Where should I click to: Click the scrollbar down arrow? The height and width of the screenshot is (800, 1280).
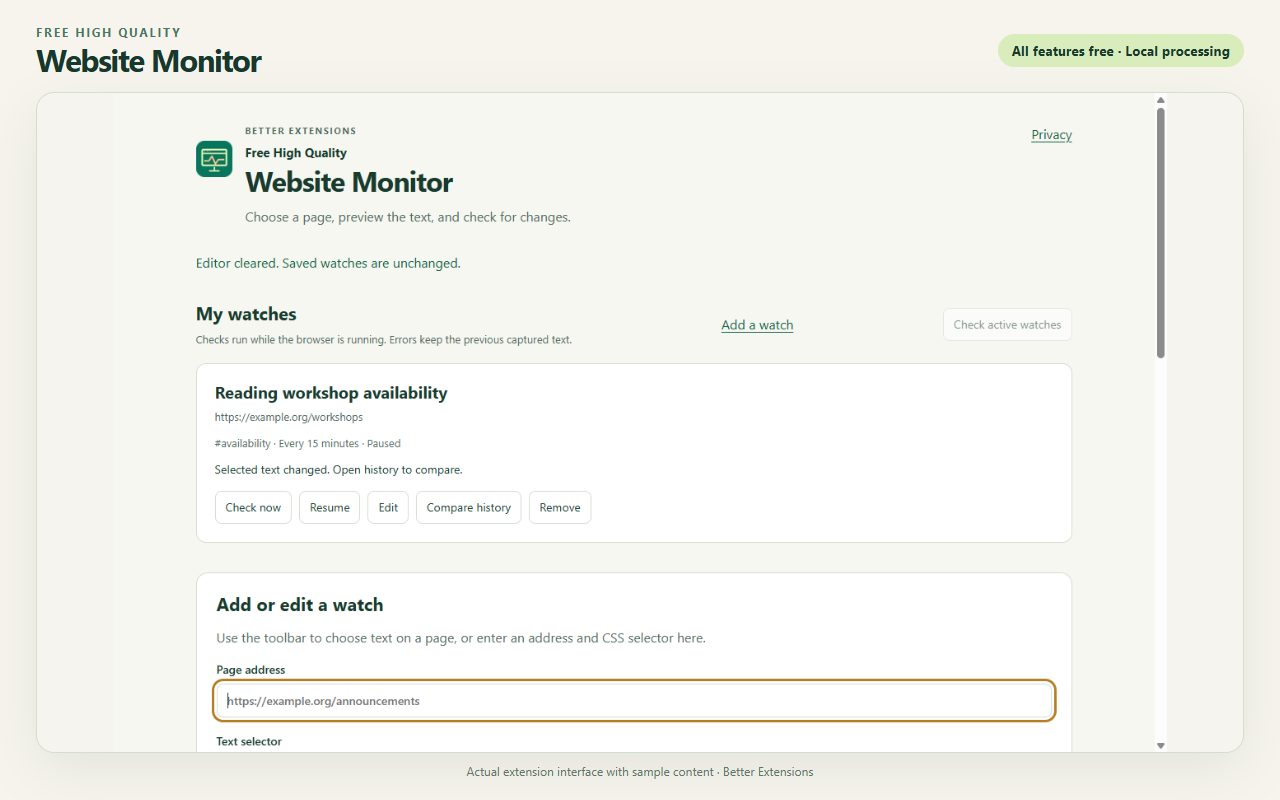(1161, 745)
